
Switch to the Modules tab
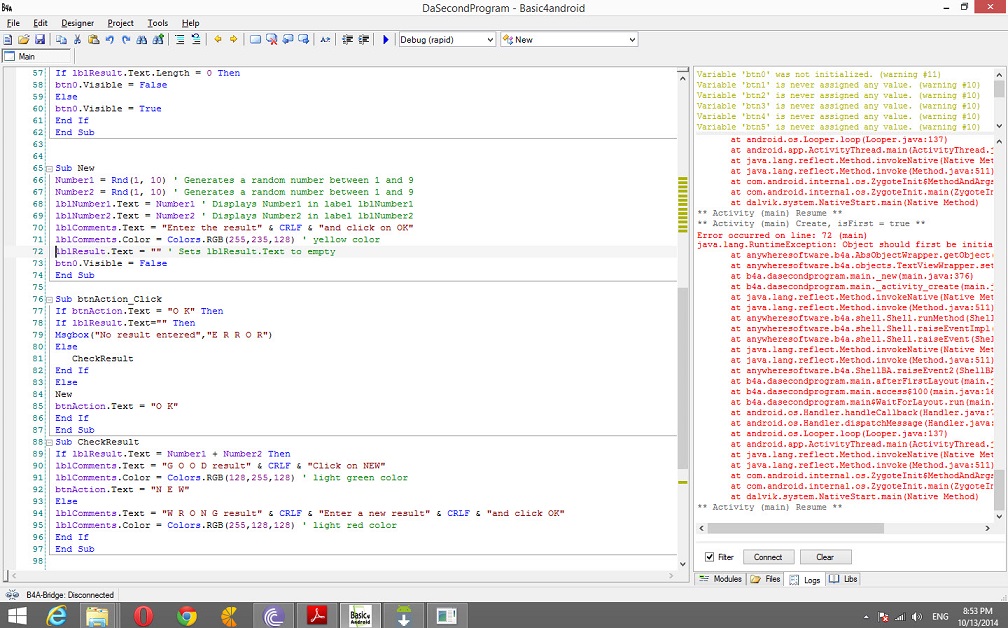721,579
